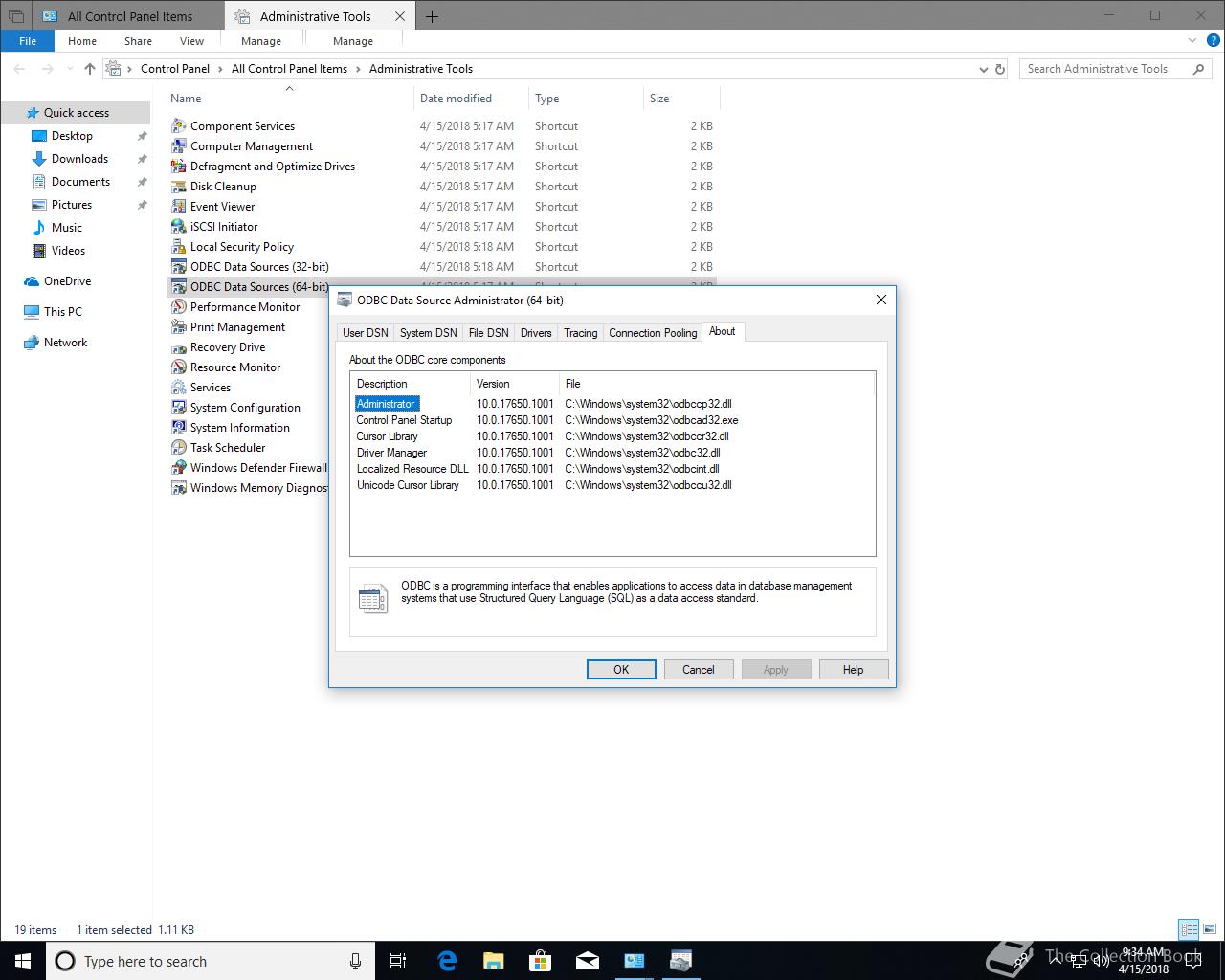The image size is (1225, 980).
Task: Confirm the dialog with OK
Action: pyautogui.click(x=621, y=670)
